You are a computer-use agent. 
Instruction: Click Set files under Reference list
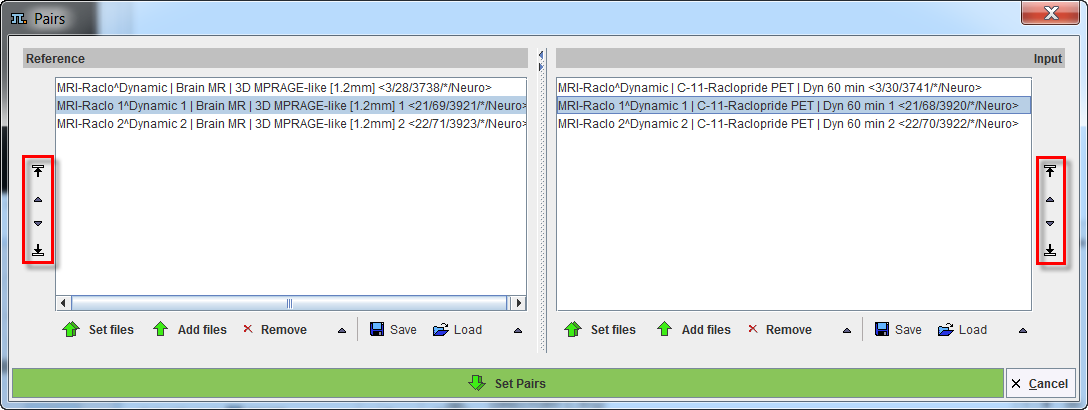click(x=99, y=330)
